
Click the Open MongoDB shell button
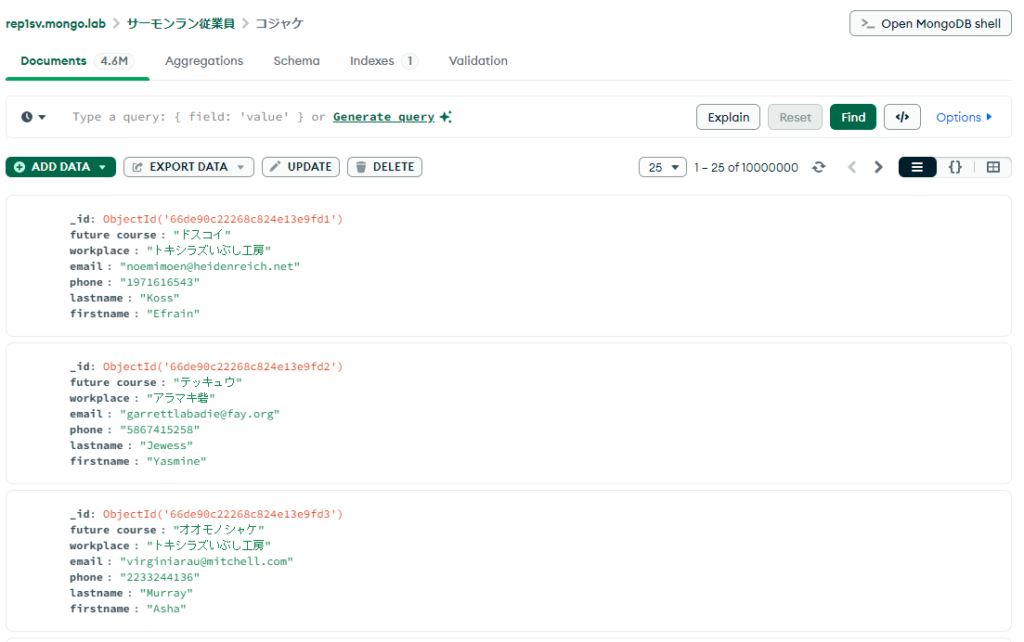pyautogui.click(x=930, y=24)
